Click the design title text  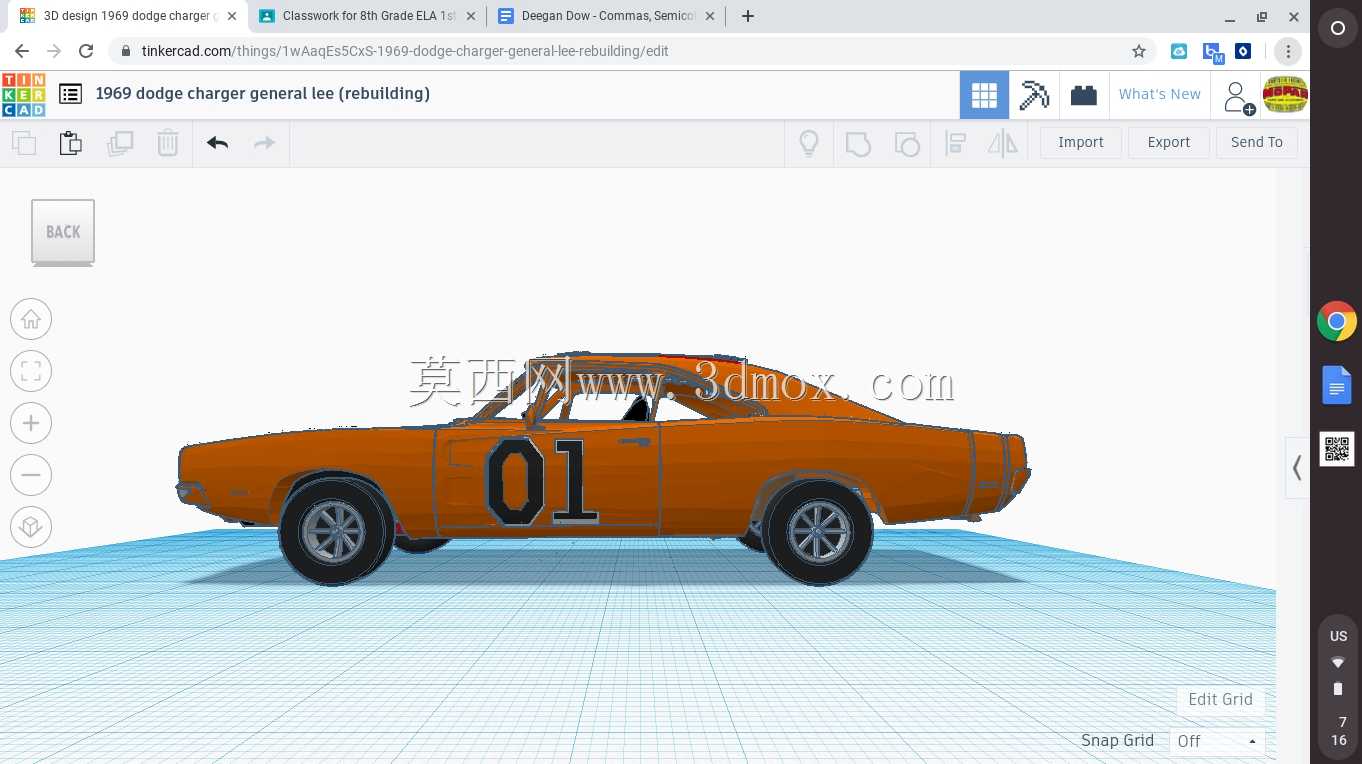click(263, 94)
